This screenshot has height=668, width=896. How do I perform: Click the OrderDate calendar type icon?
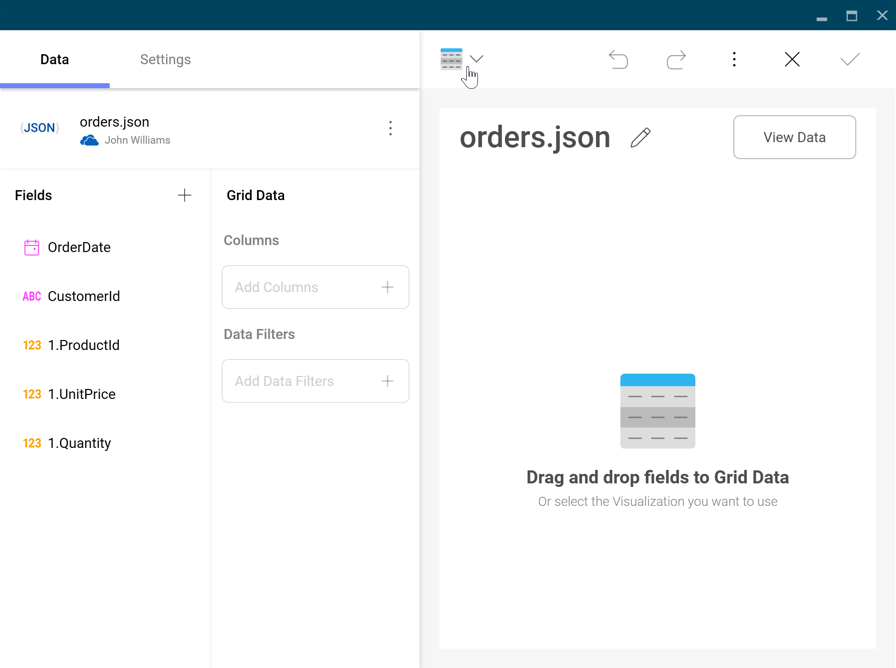31,247
